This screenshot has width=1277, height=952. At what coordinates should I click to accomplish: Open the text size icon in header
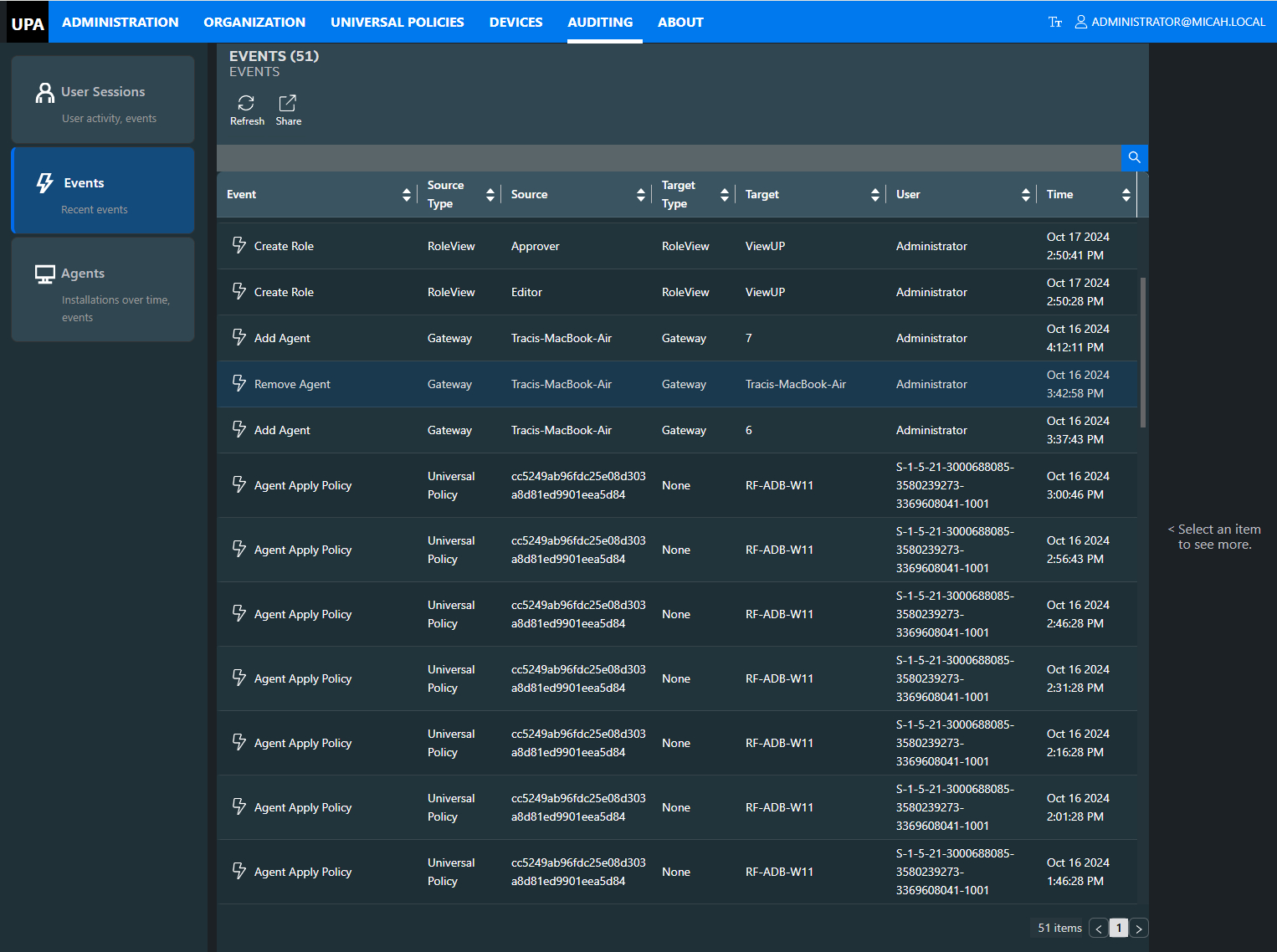coord(1055,22)
